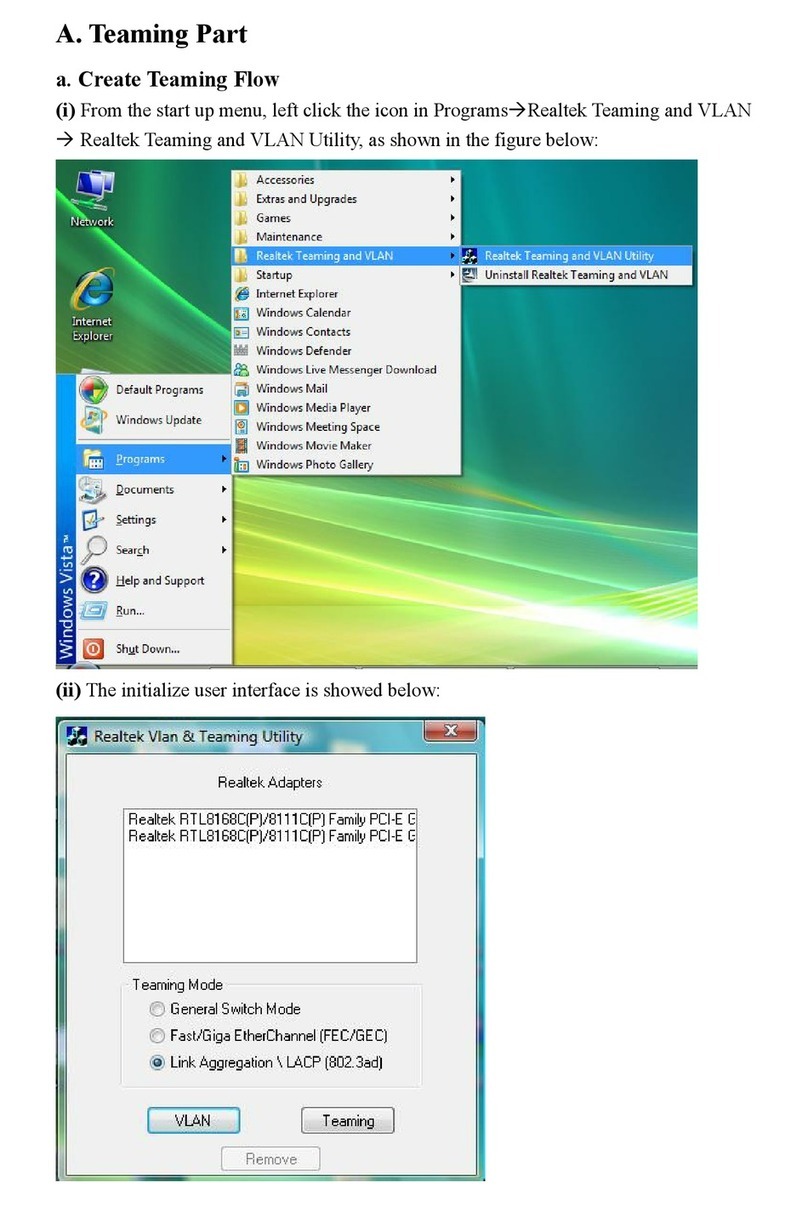This screenshot has width=808, height=1205.
Task: Click the Realtek Teaming and VLAN Utility icon
Action: pos(470,256)
